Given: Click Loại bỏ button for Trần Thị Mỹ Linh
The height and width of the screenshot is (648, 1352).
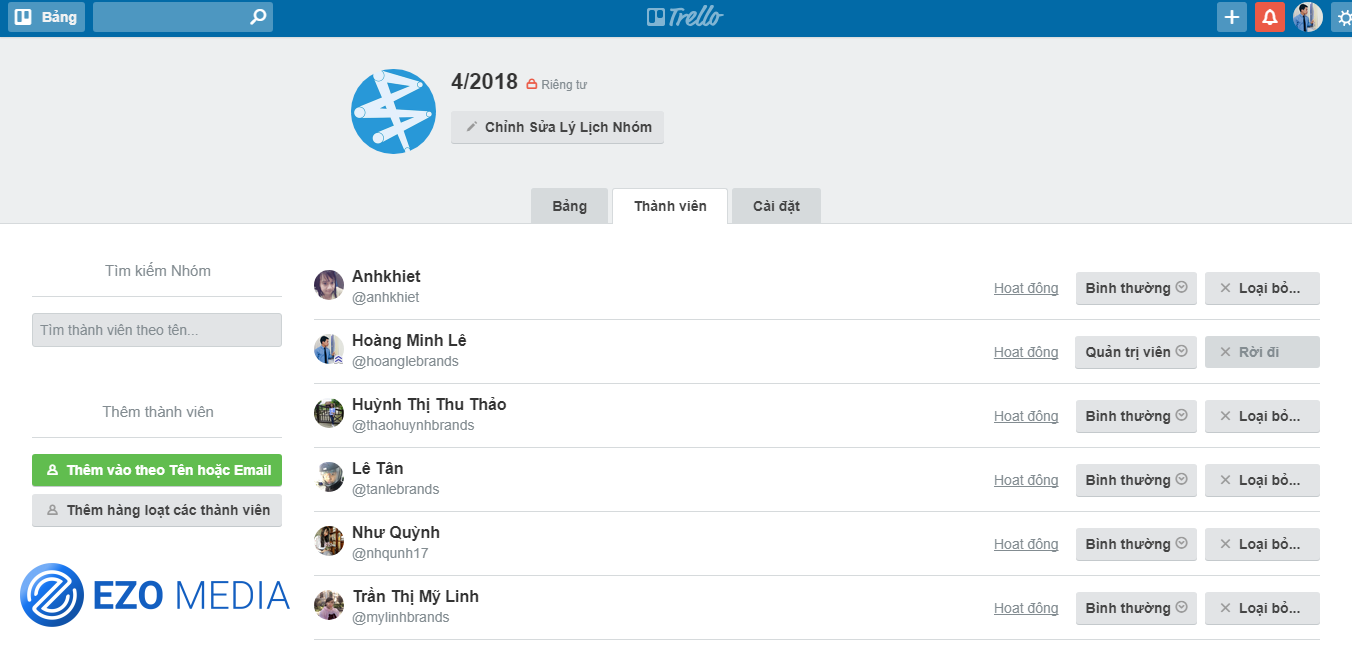Looking at the screenshot, I should coord(1262,608).
